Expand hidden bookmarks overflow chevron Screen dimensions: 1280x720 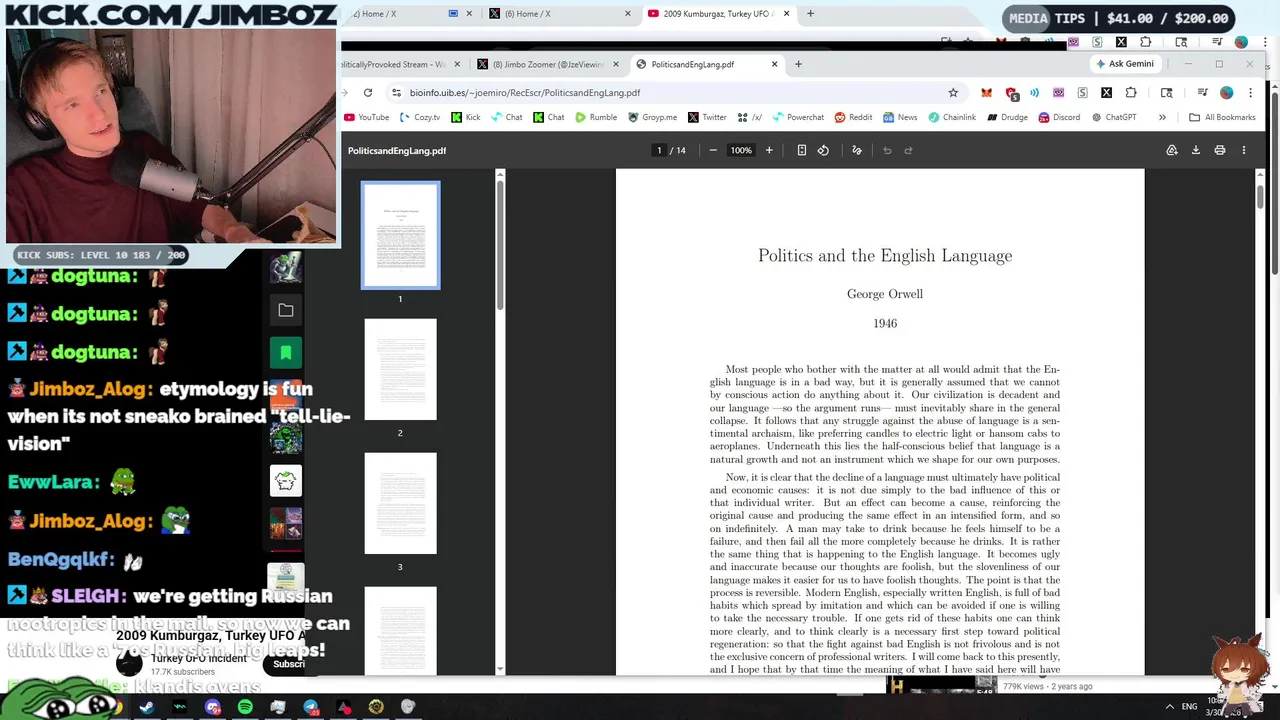[1162, 117]
